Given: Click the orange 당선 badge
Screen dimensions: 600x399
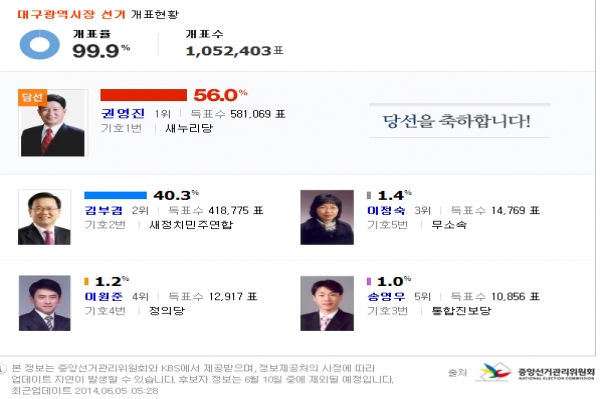Looking at the screenshot, I should tap(33, 97).
